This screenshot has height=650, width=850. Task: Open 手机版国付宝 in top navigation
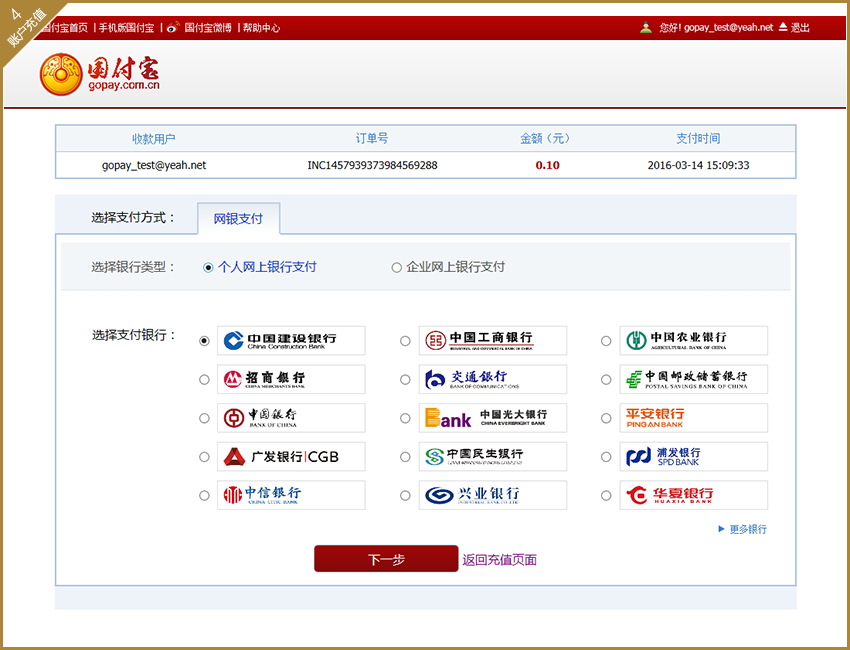126,28
